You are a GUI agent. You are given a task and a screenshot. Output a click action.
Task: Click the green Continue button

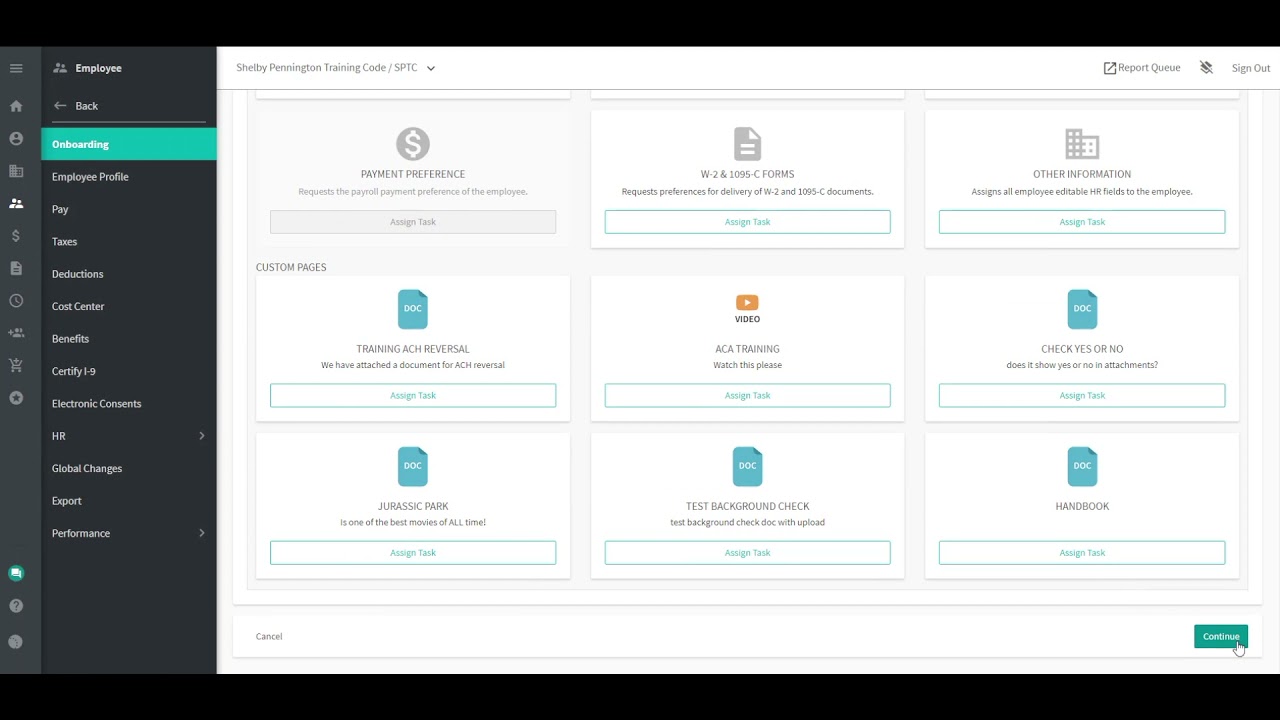pos(1221,636)
